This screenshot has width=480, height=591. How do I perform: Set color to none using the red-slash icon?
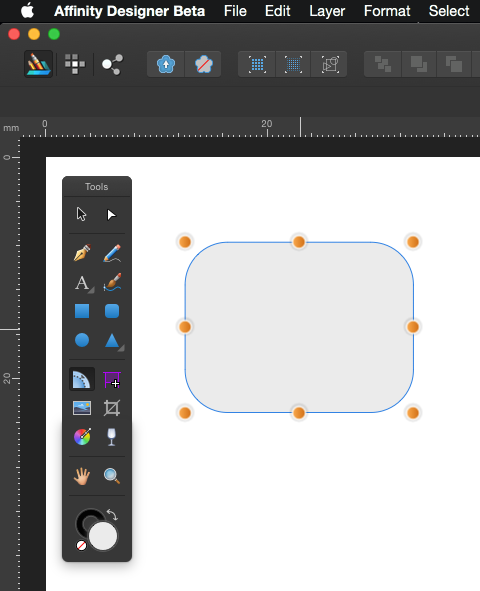(x=81, y=545)
